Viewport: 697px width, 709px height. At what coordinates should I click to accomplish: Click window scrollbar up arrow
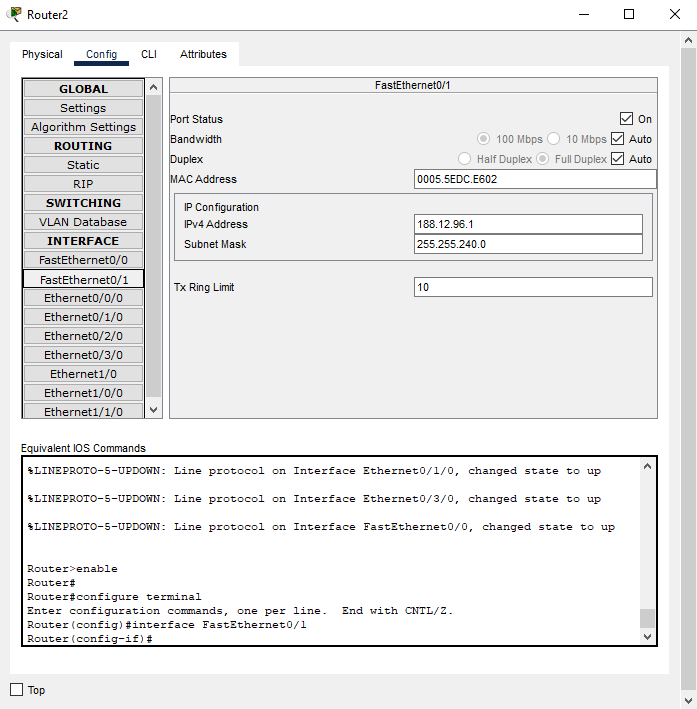tap(688, 40)
